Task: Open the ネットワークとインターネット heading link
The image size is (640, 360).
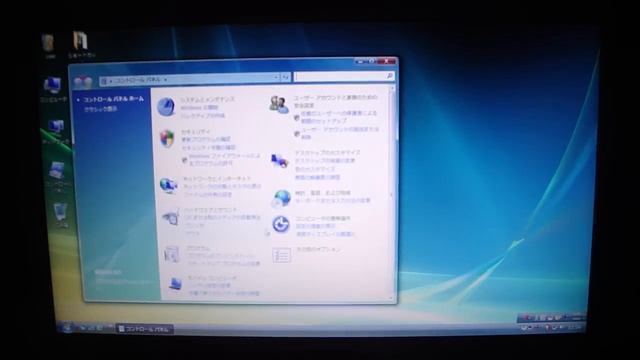Action: 217,179
